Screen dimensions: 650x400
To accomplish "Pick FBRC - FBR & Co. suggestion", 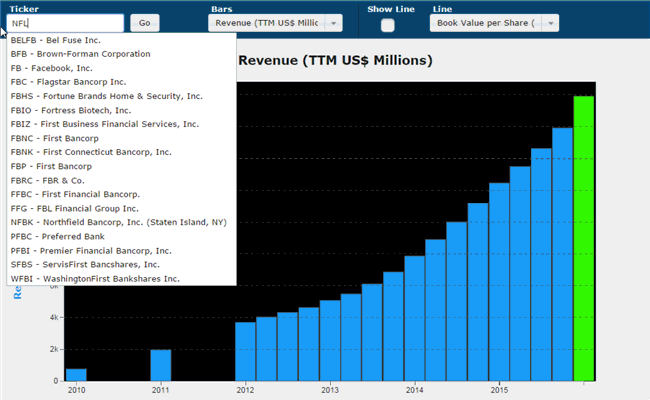I will point(121,180).
